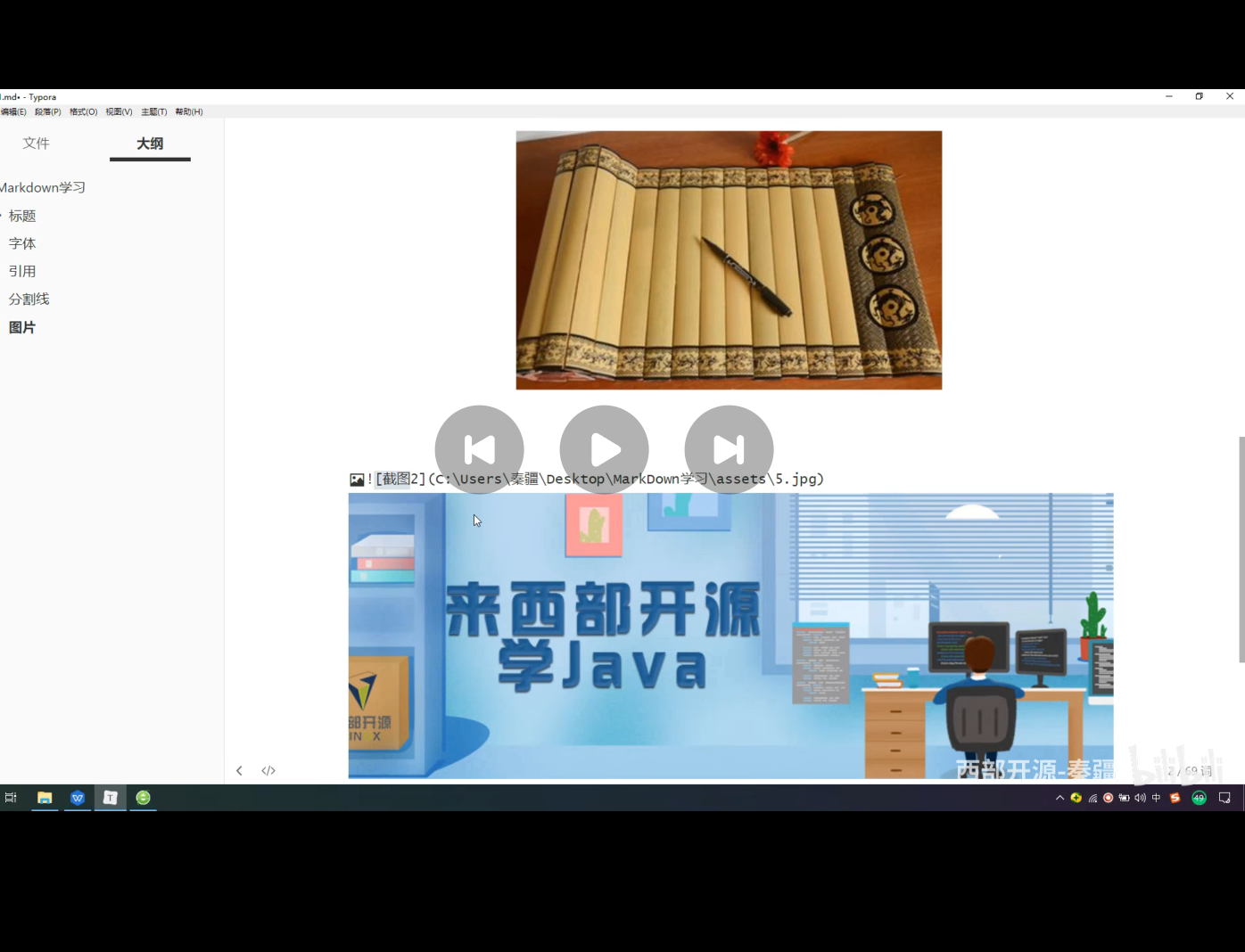Select the 来西部开源学Java banner image
1245x952 pixels.
(730, 636)
